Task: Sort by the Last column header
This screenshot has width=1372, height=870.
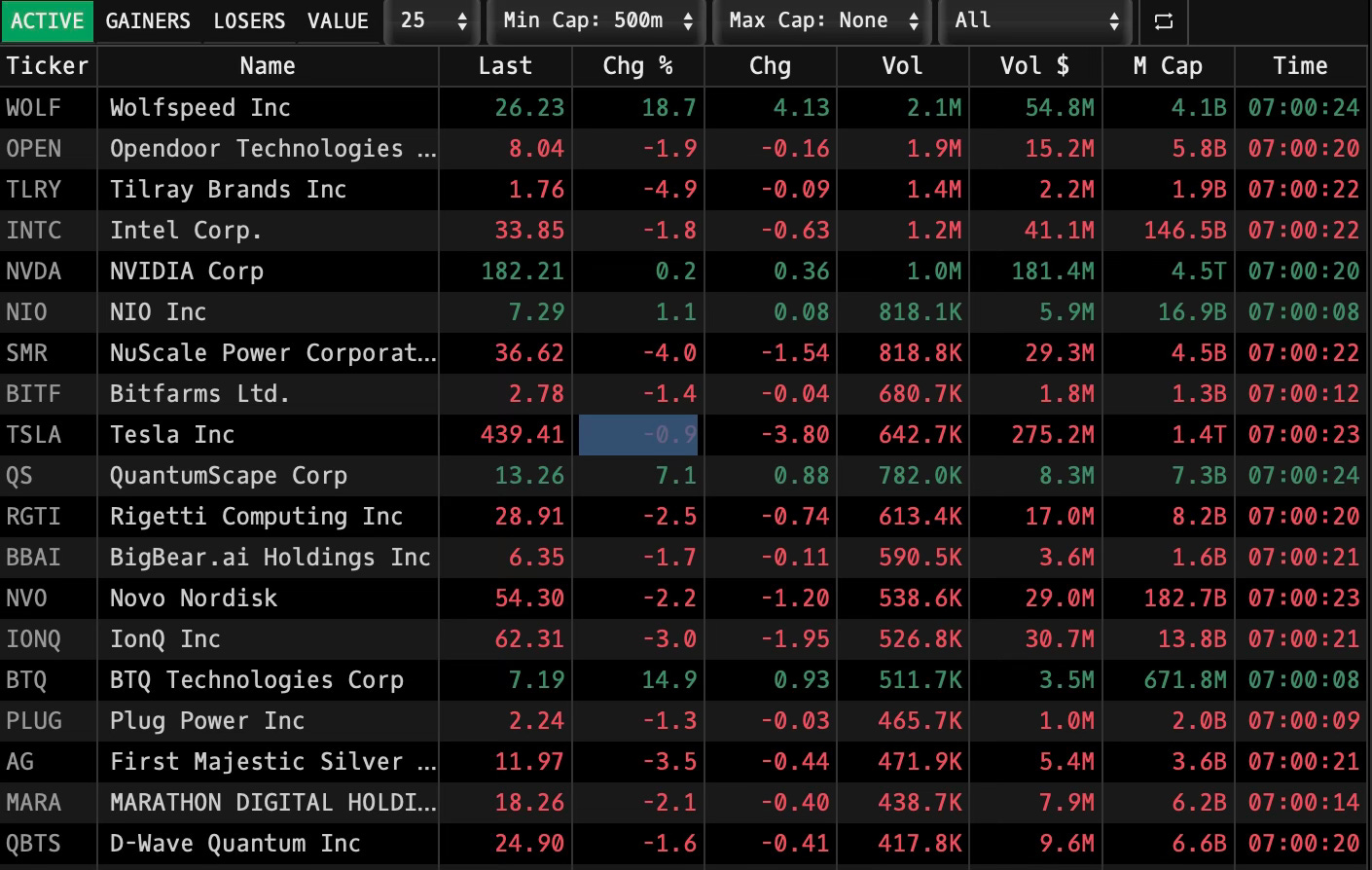Action: [x=506, y=66]
